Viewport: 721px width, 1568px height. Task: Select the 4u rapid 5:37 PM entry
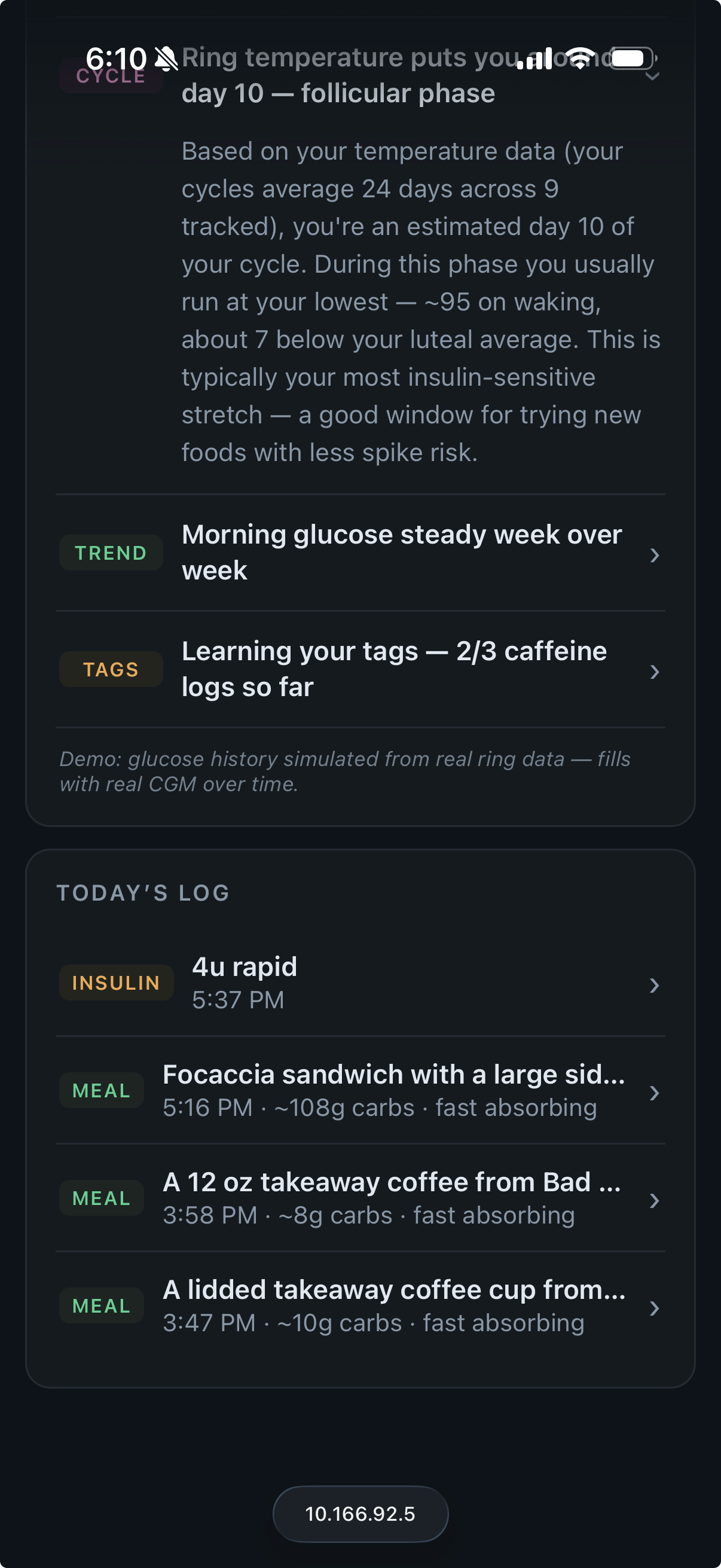(360, 983)
